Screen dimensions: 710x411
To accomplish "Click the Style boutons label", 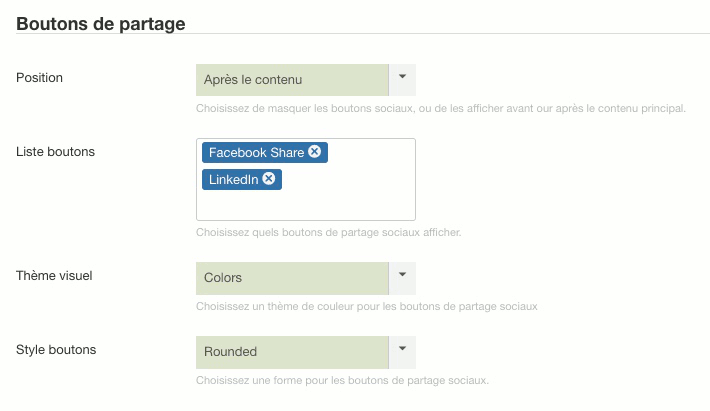I will pos(56,350).
